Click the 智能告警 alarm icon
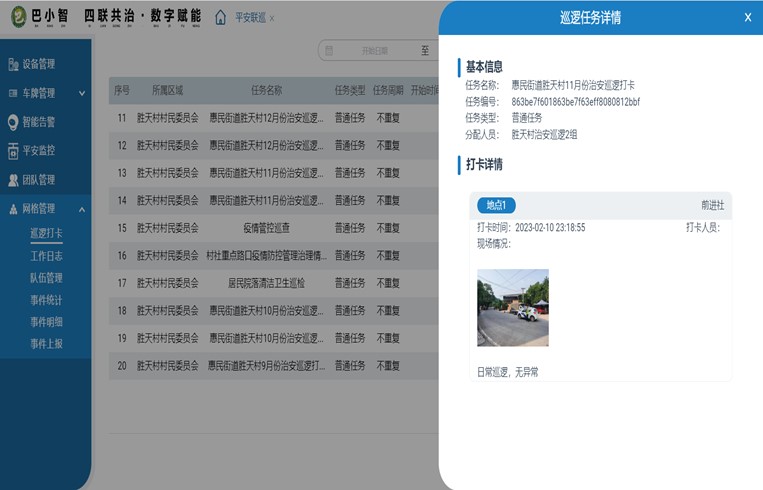Image resolution: width=763 pixels, height=490 pixels. pos(13,123)
